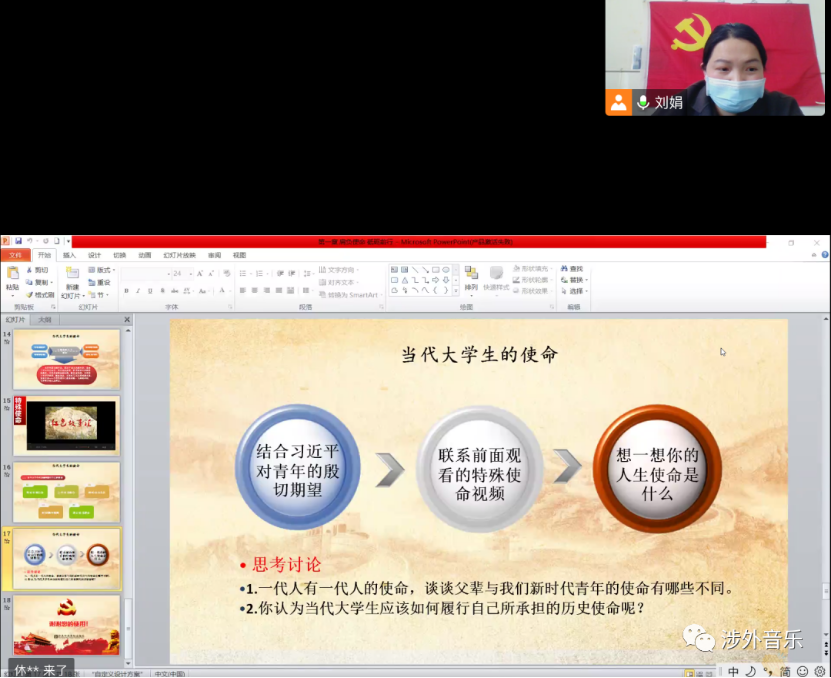Expand the Layout (版式) dropdown
831x678 pixels.
coord(115,270)
